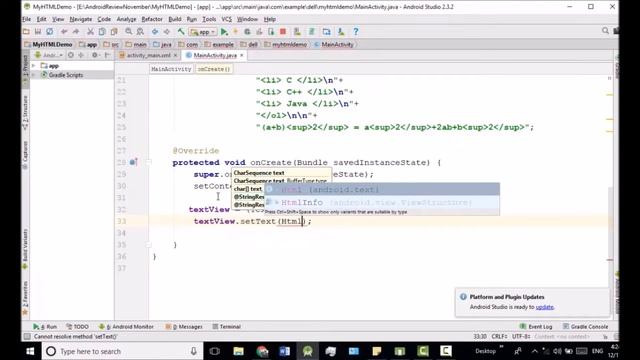Click the Task View taskbar icon

pyautogui.click(x=214, y=351)
